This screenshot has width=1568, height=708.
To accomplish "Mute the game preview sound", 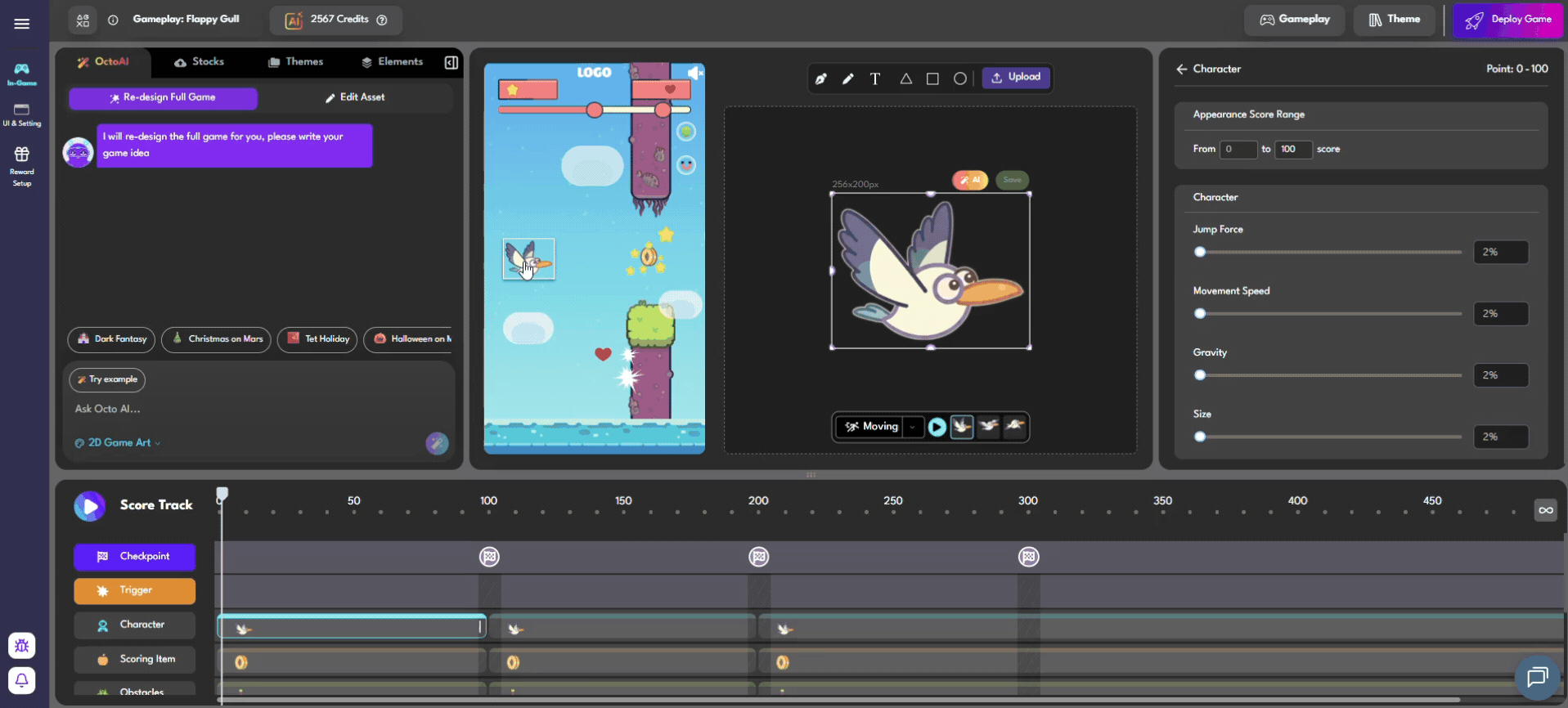I will pyautogui.click(x=694, y=74).
